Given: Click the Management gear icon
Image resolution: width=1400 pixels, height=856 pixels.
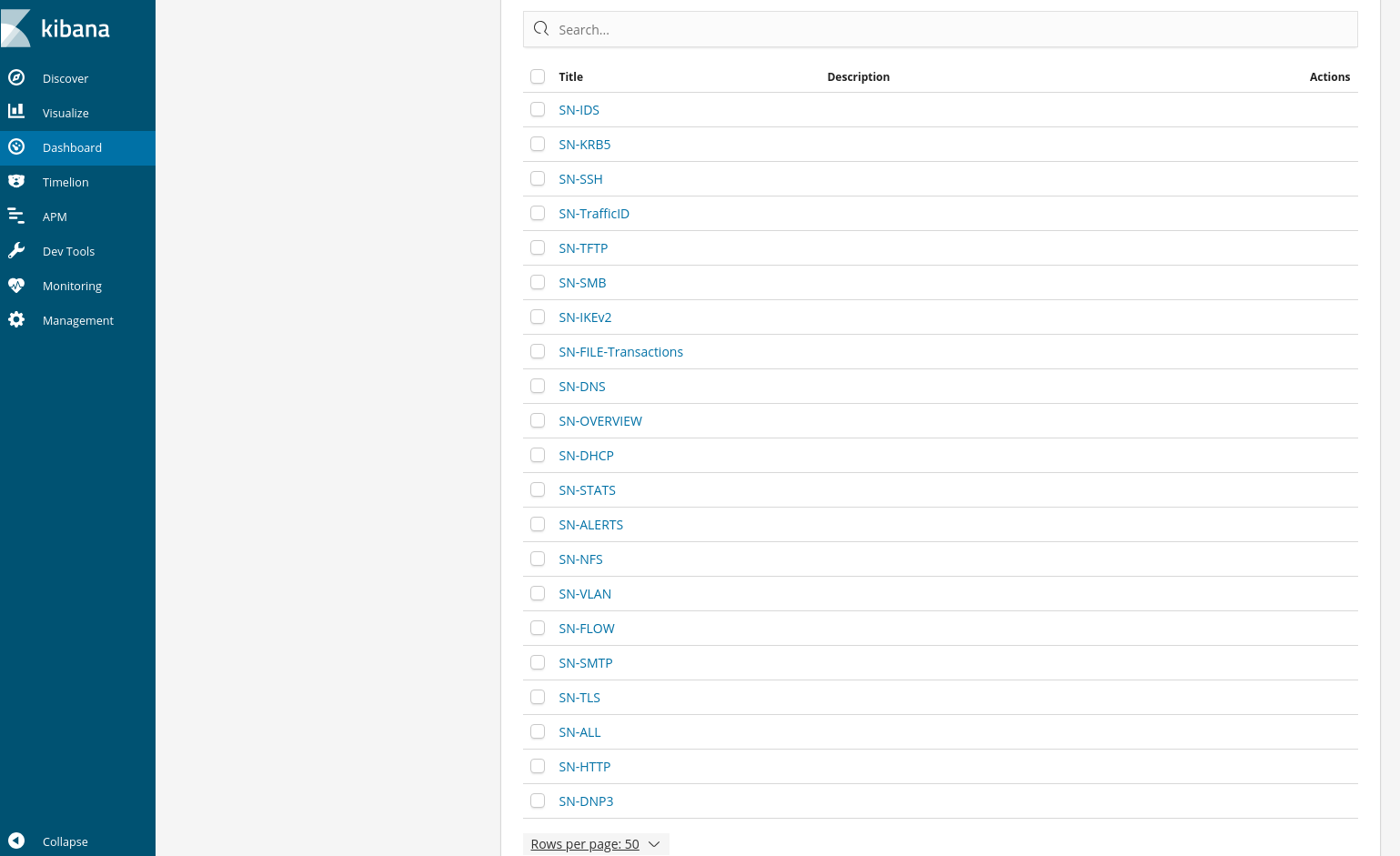Looking at the screenshot, I should point(16,319).
